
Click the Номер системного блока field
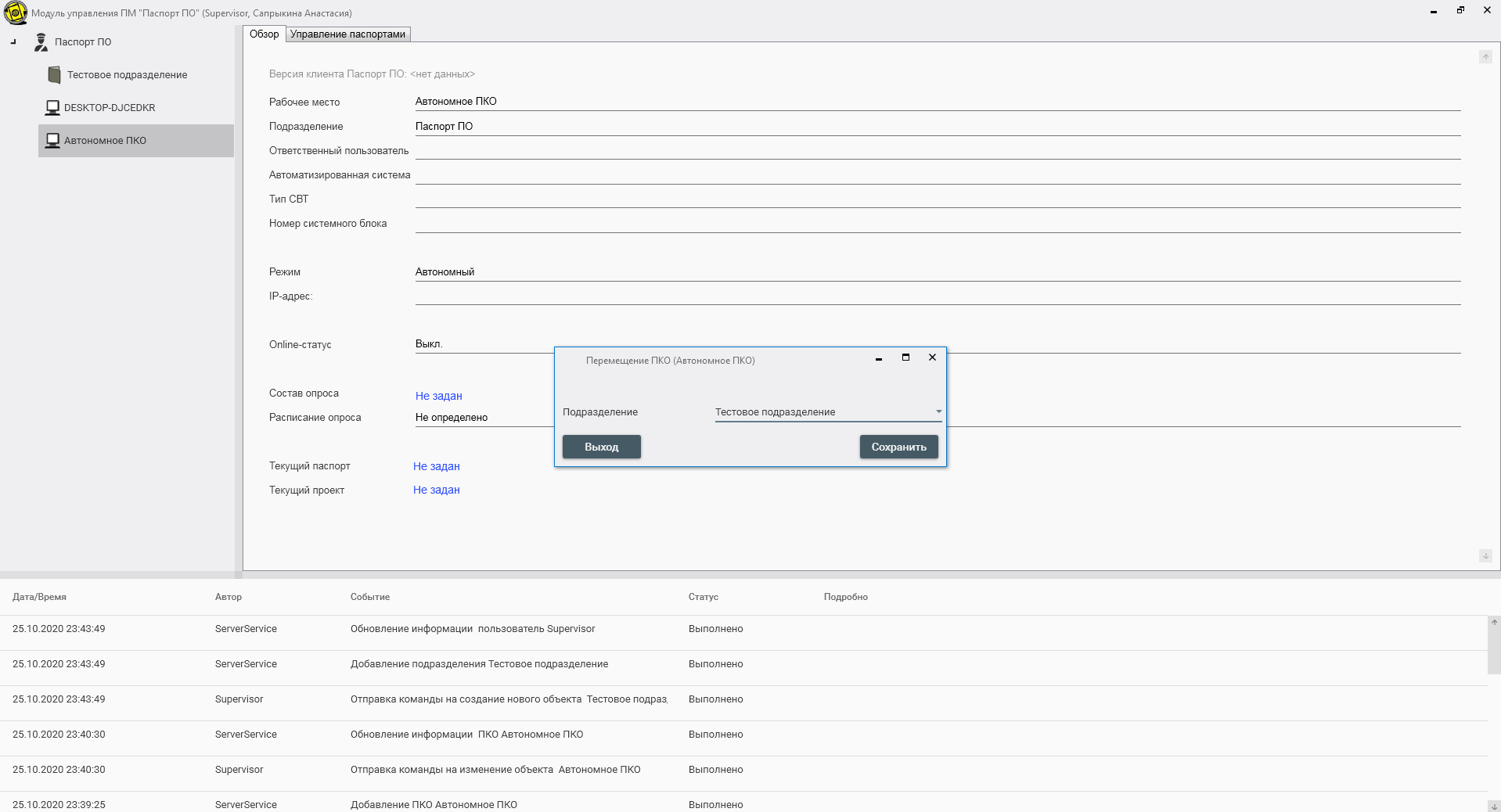[x=938, y=224]
